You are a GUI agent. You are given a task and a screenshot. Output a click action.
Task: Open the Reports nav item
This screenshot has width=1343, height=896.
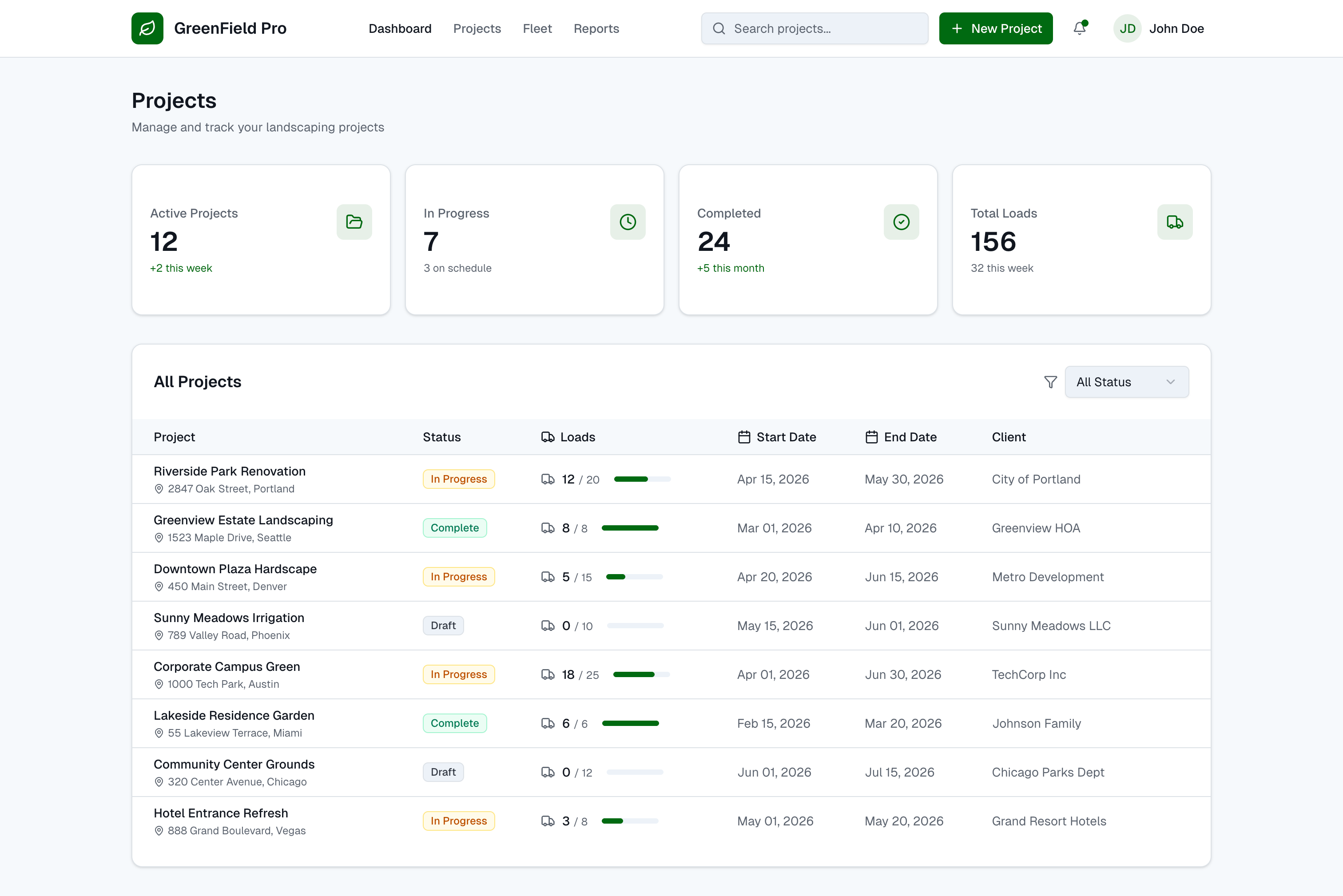tap(596, 28)
